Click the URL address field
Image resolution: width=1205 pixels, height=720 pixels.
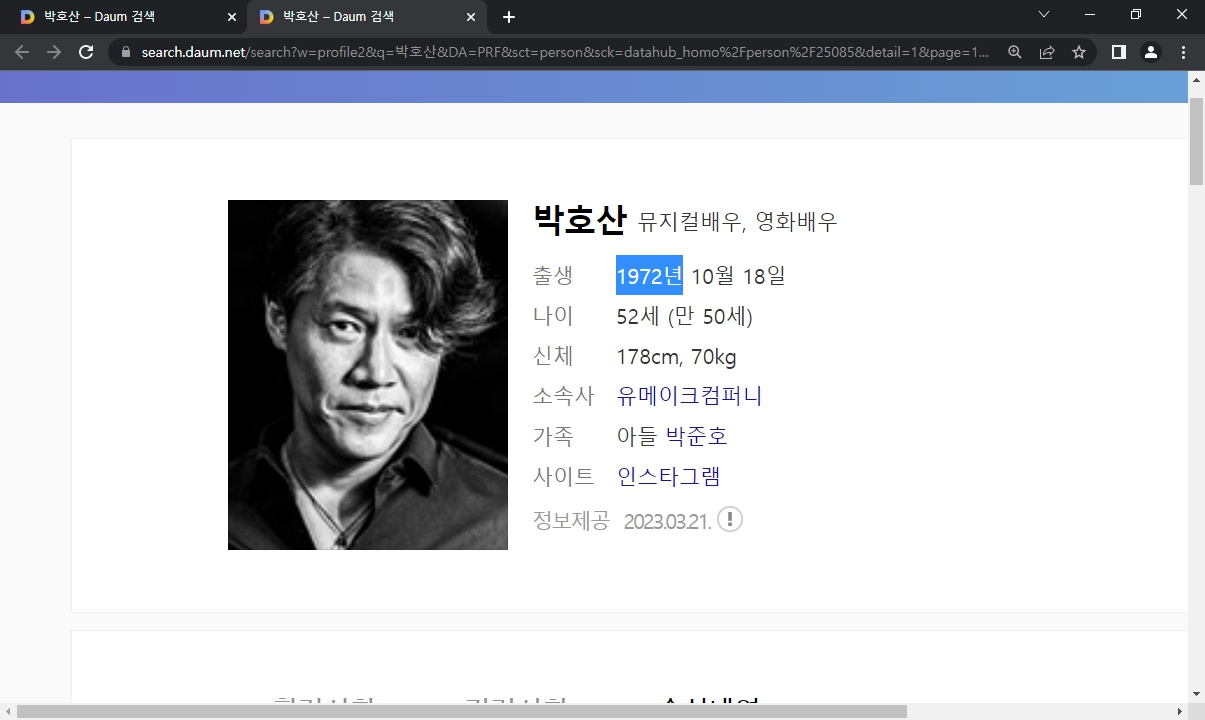565,52
